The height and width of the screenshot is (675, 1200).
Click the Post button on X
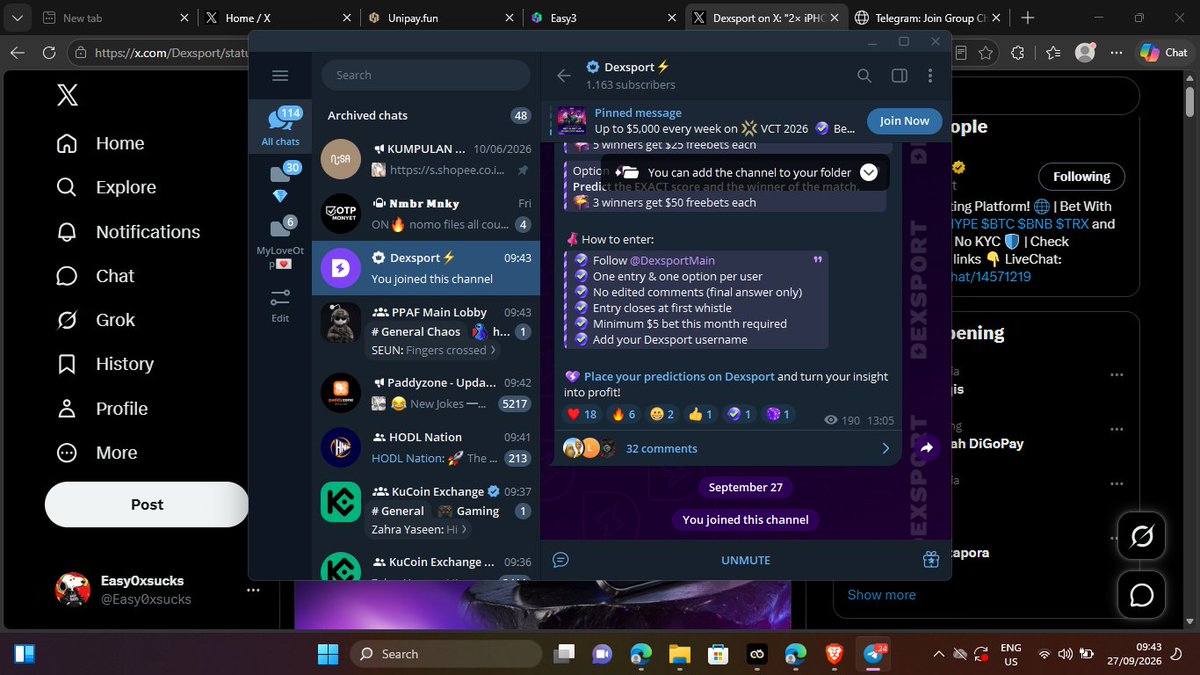147,504
